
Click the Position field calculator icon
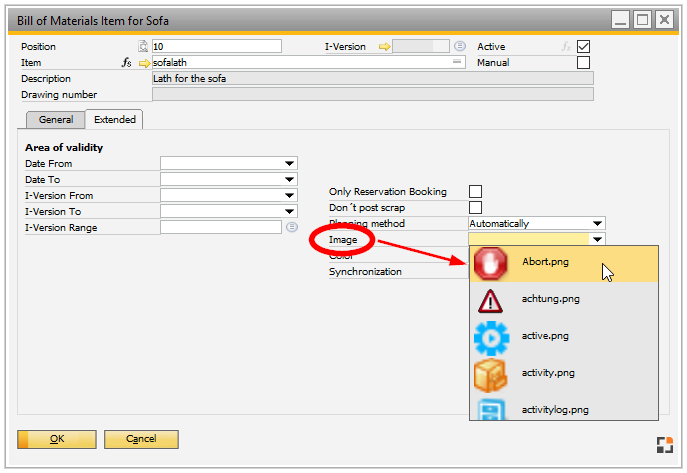143,46
